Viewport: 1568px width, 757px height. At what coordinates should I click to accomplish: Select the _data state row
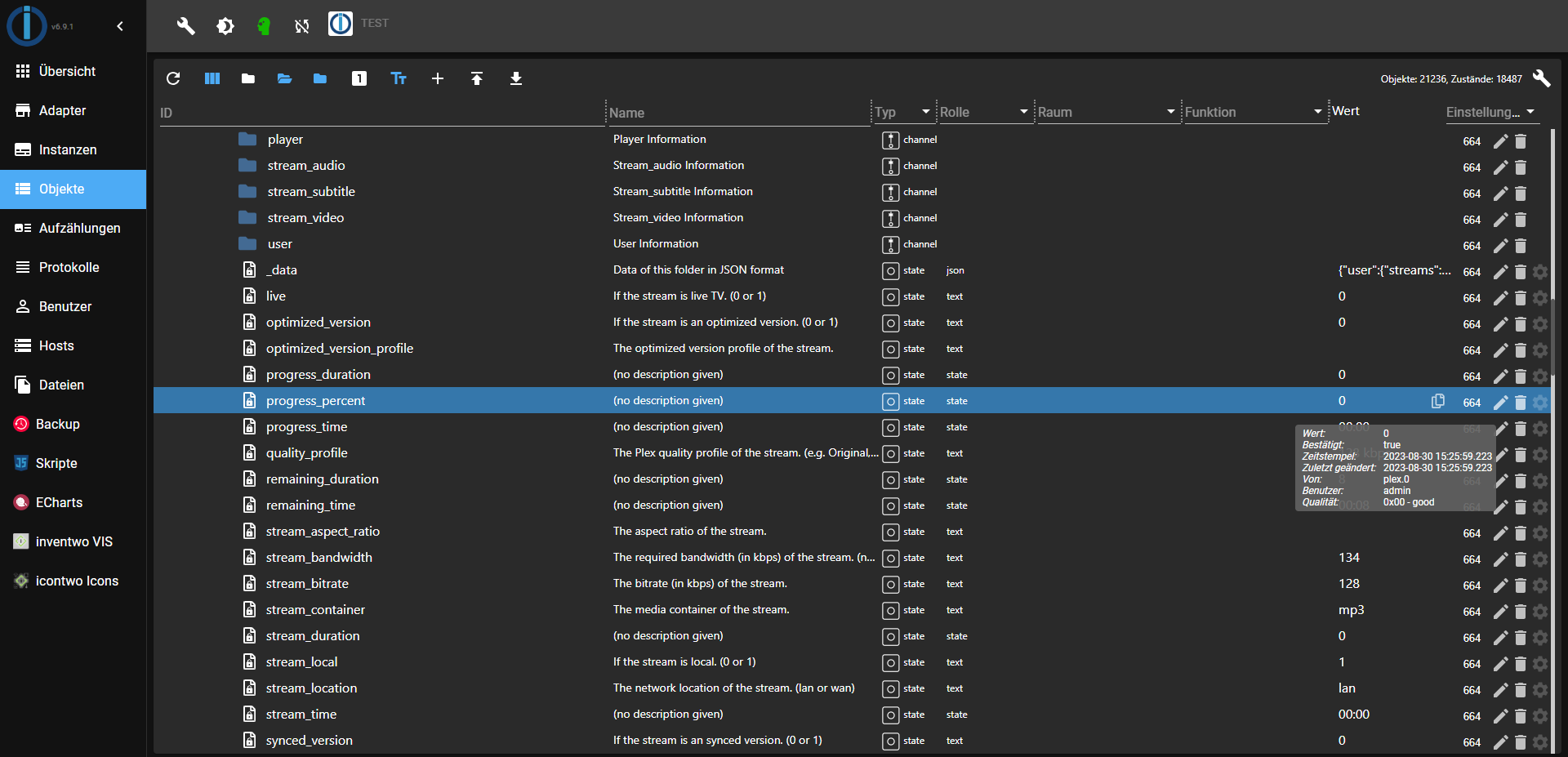[852, 270]
